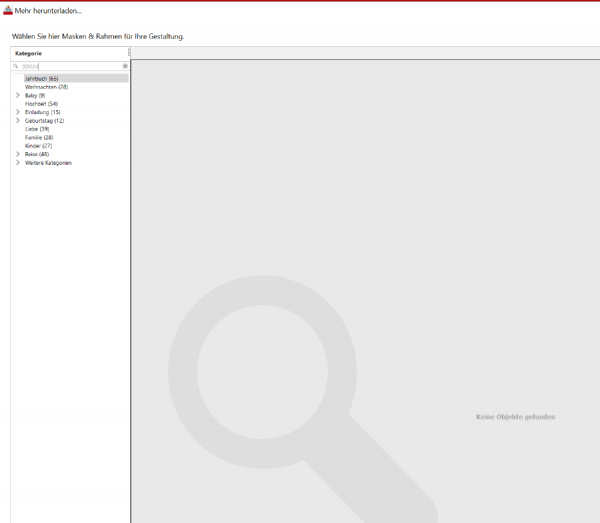
Task: Click the Keine Objekte gefunden message
Action: tap(515, 417)
